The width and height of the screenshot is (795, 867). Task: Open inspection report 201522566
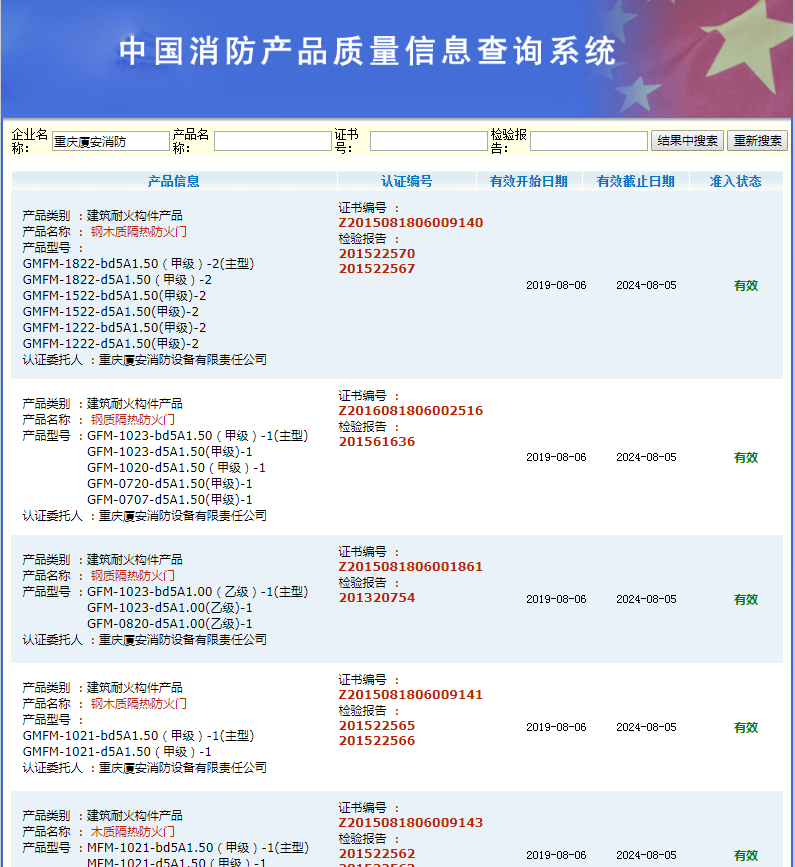[376, 741]
